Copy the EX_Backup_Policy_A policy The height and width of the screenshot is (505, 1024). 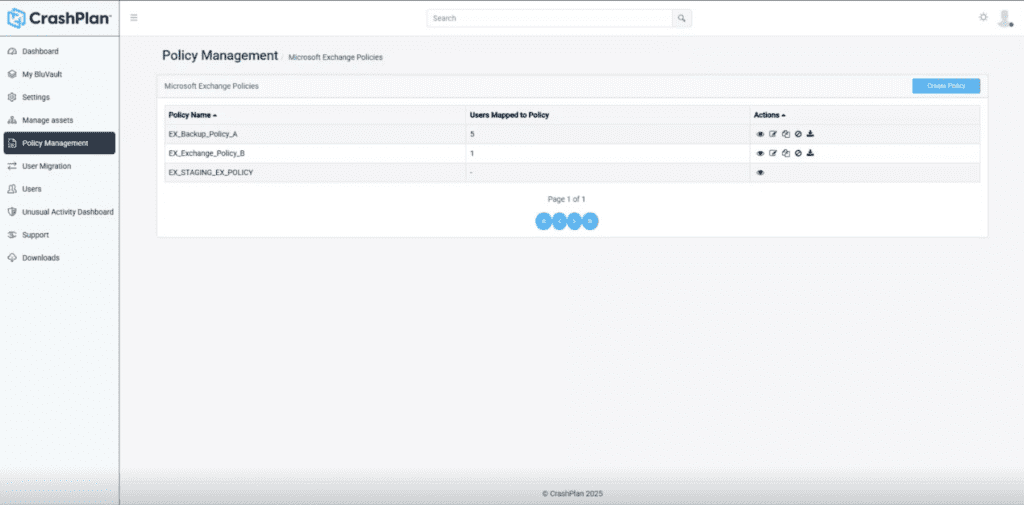[x=786, y=134]
